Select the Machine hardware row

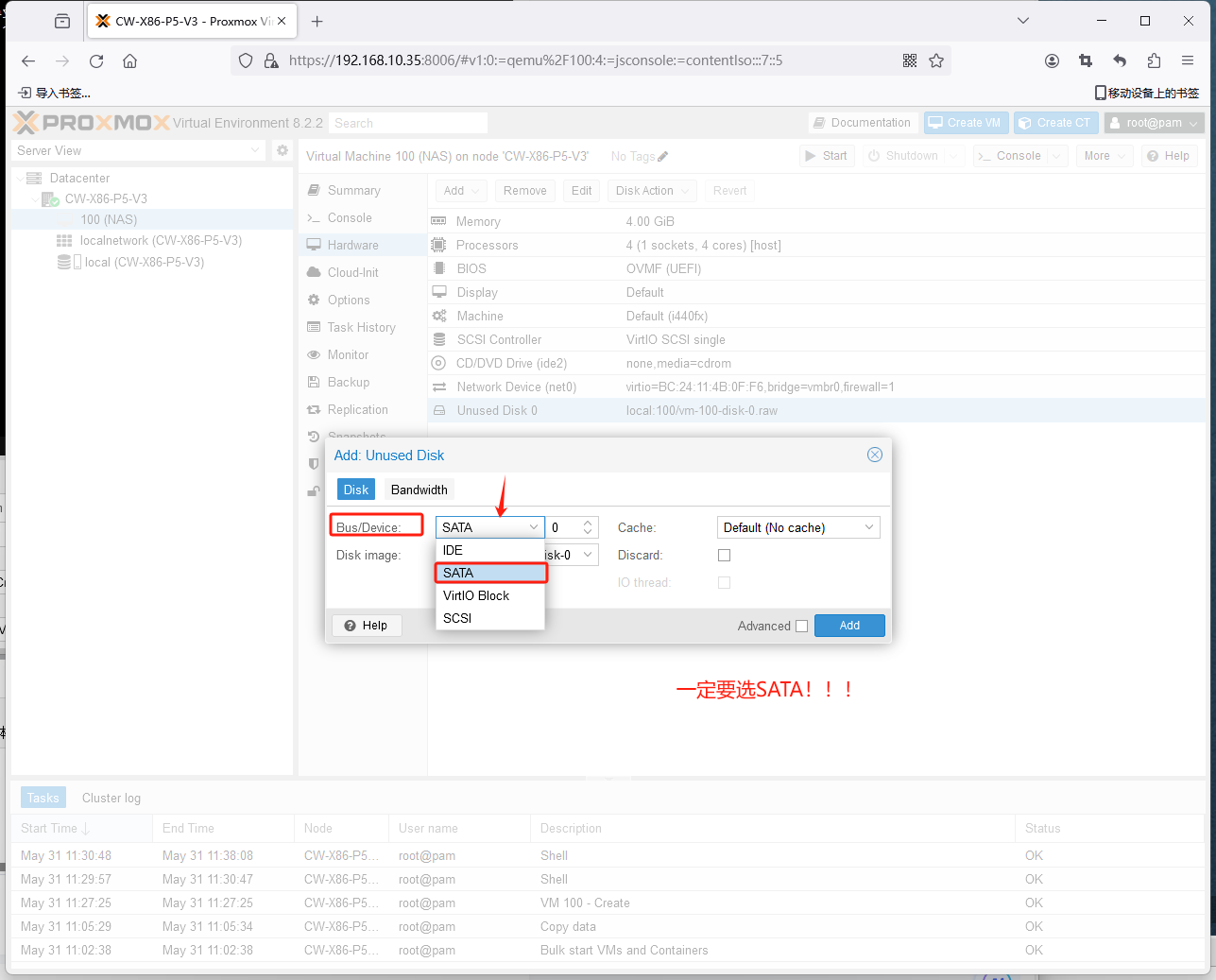(x=817, y=316)
